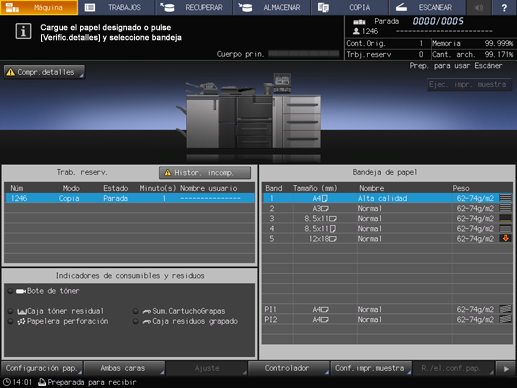Viewport: 517px width, 388px height.
Task: Click the next arrow in bottom bar
Action: pos(506,369)
